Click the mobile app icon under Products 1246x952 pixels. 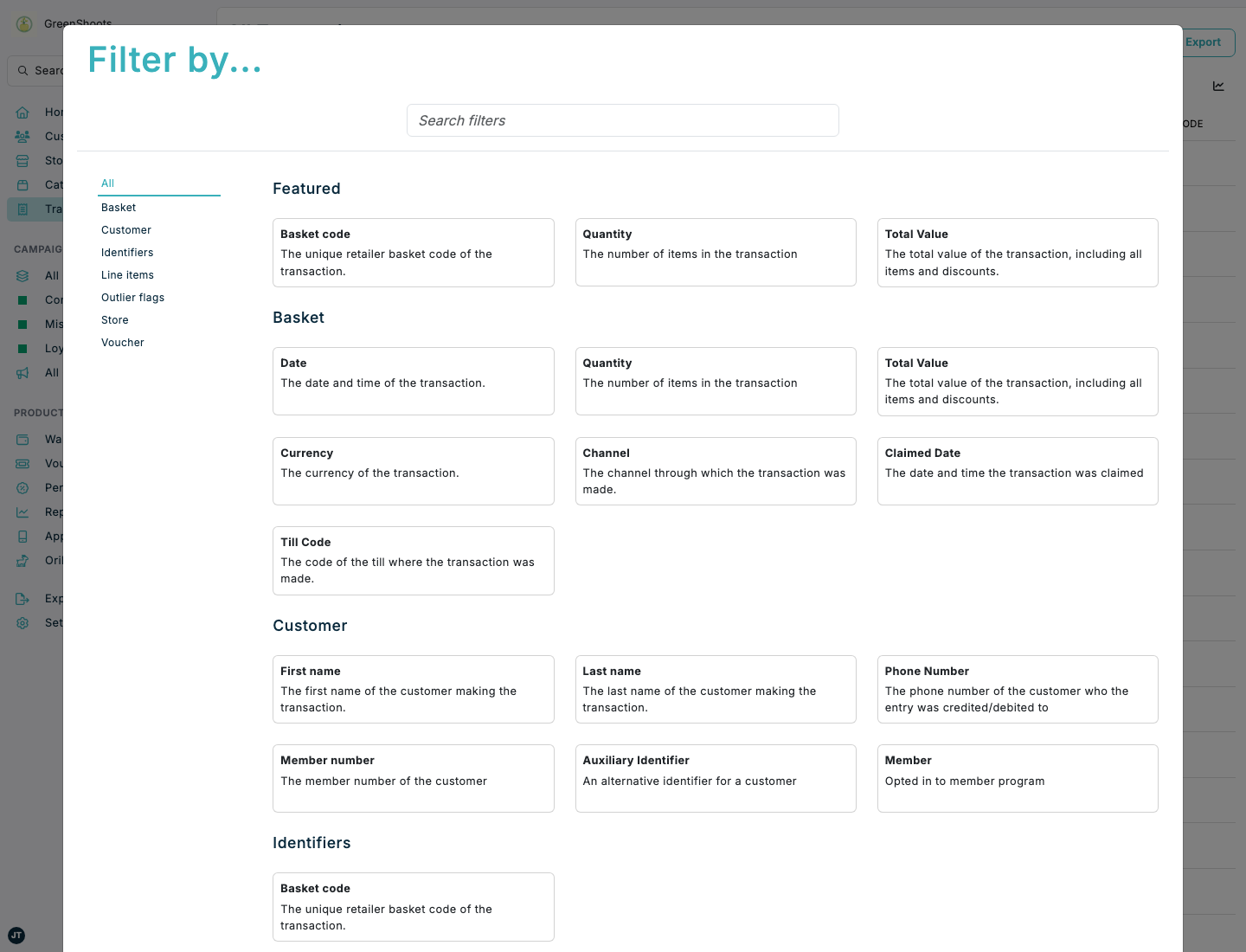pos(22,536)
